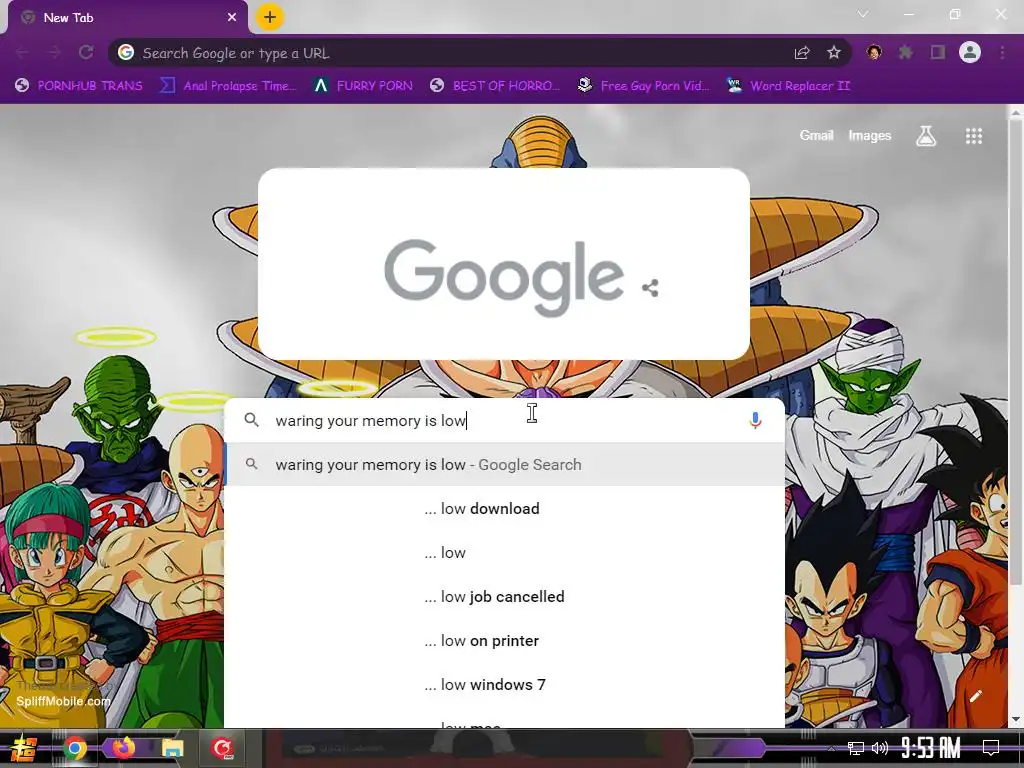Open the Chrome profile avatar
This screenshot has width=1024, height=768.
tap(970, 52)
